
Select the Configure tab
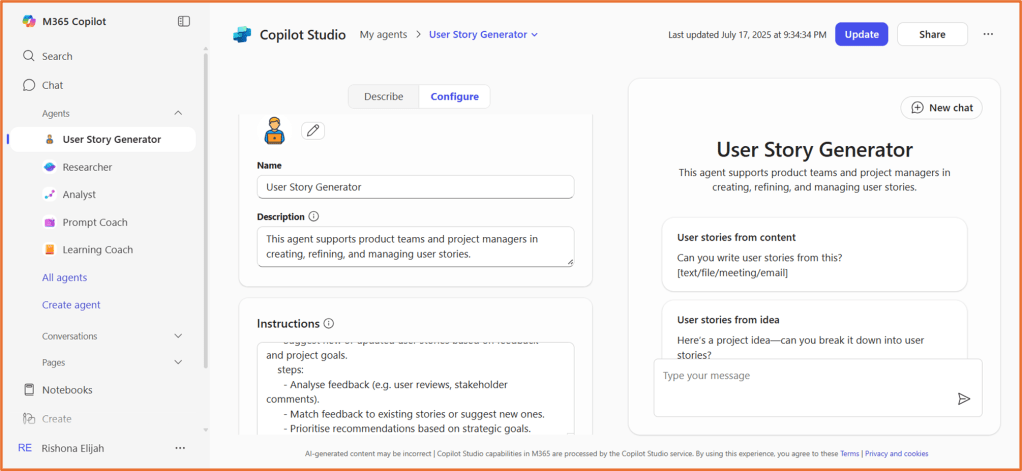(x=454, y=97)
